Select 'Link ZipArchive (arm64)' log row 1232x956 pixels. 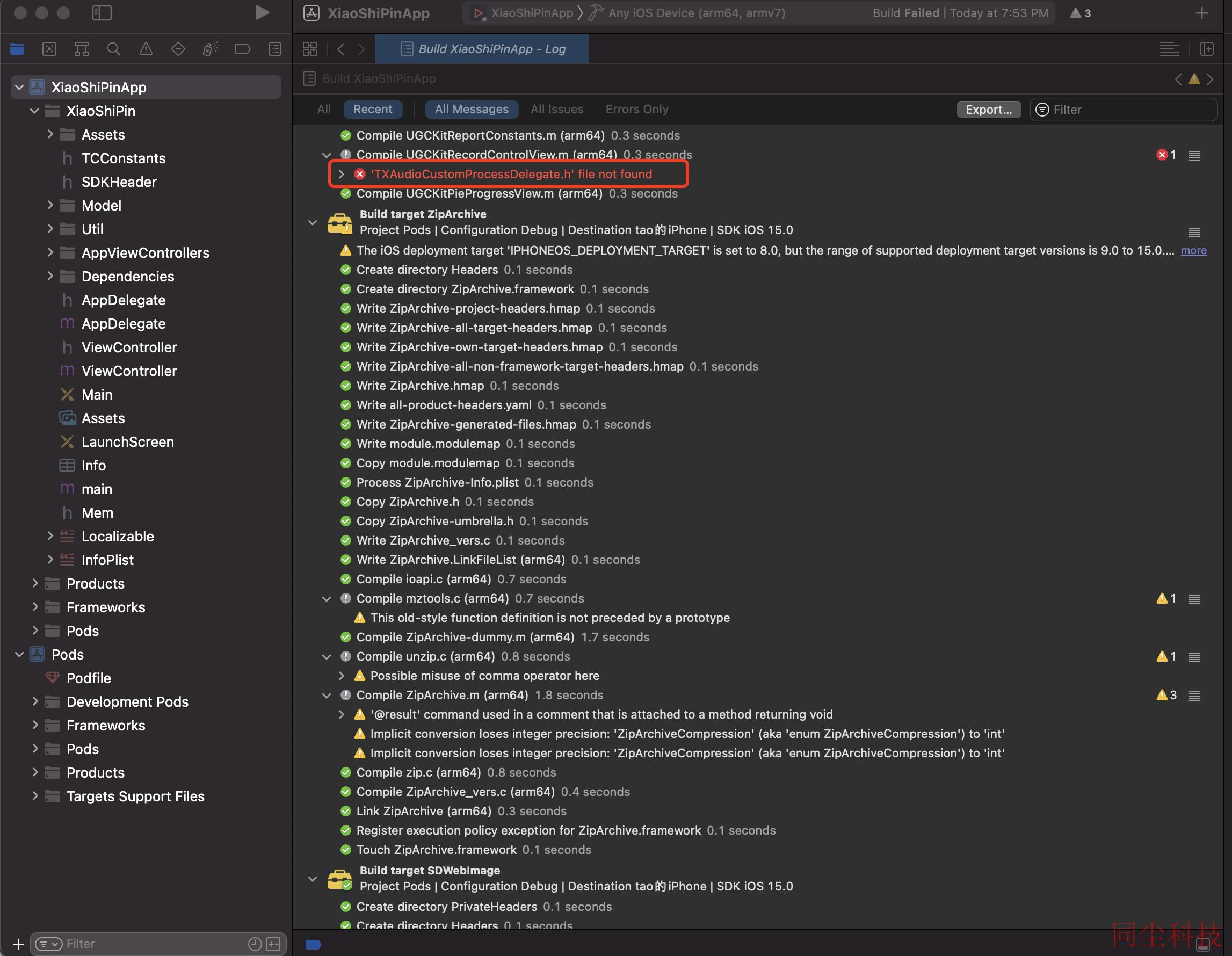click(x=461, y=811)
